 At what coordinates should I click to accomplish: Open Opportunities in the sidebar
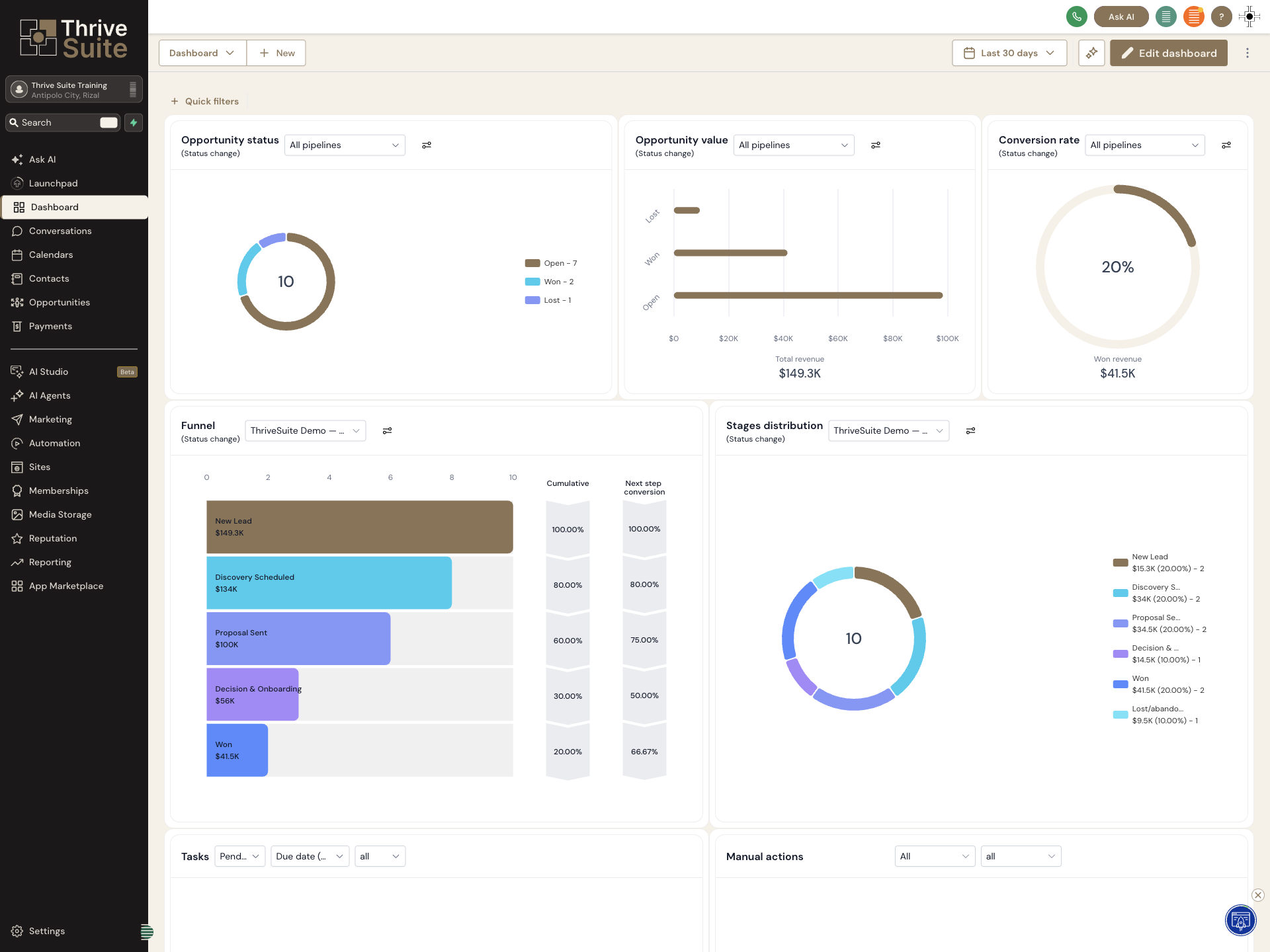[x=74, y=302]
